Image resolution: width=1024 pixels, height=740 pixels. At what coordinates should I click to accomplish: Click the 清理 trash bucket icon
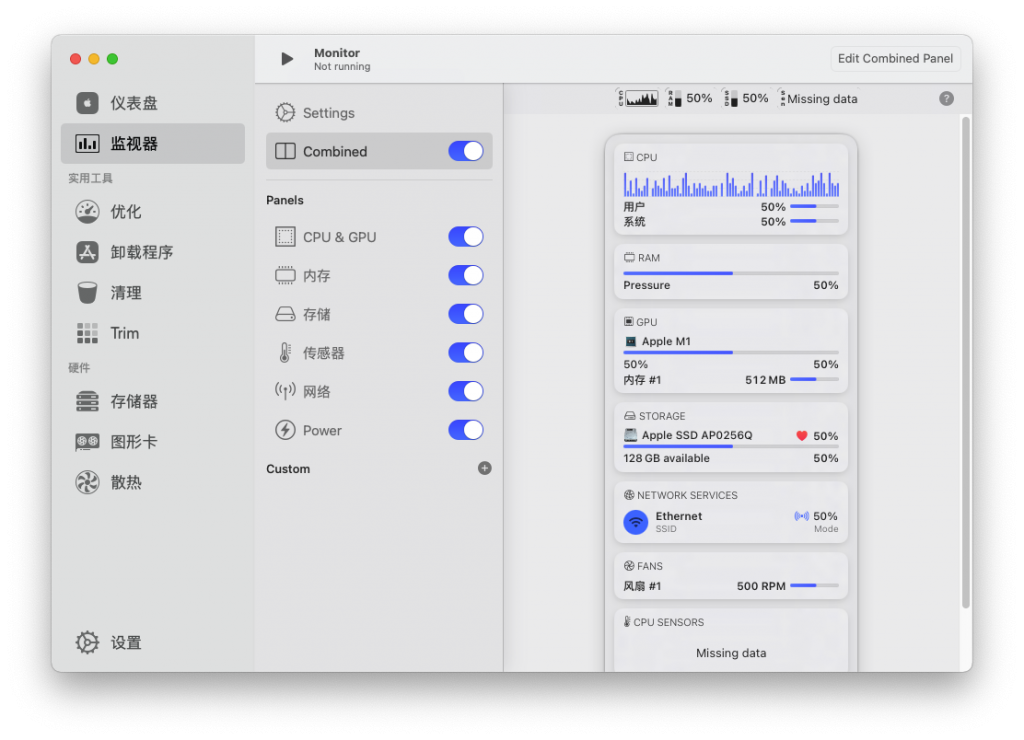click(x=87, y=293)
